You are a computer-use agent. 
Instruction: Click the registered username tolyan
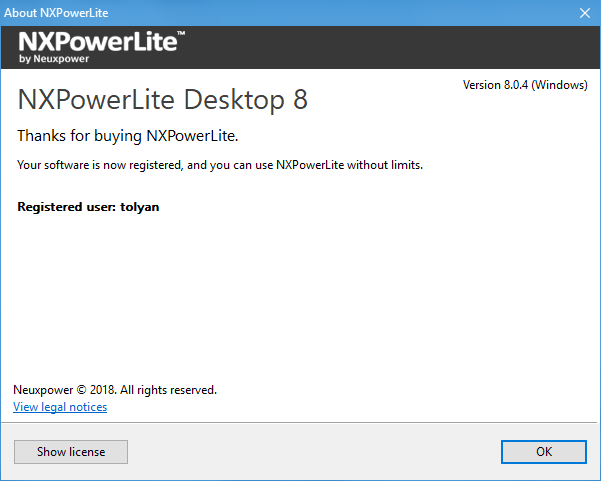[x=138, y=207]
